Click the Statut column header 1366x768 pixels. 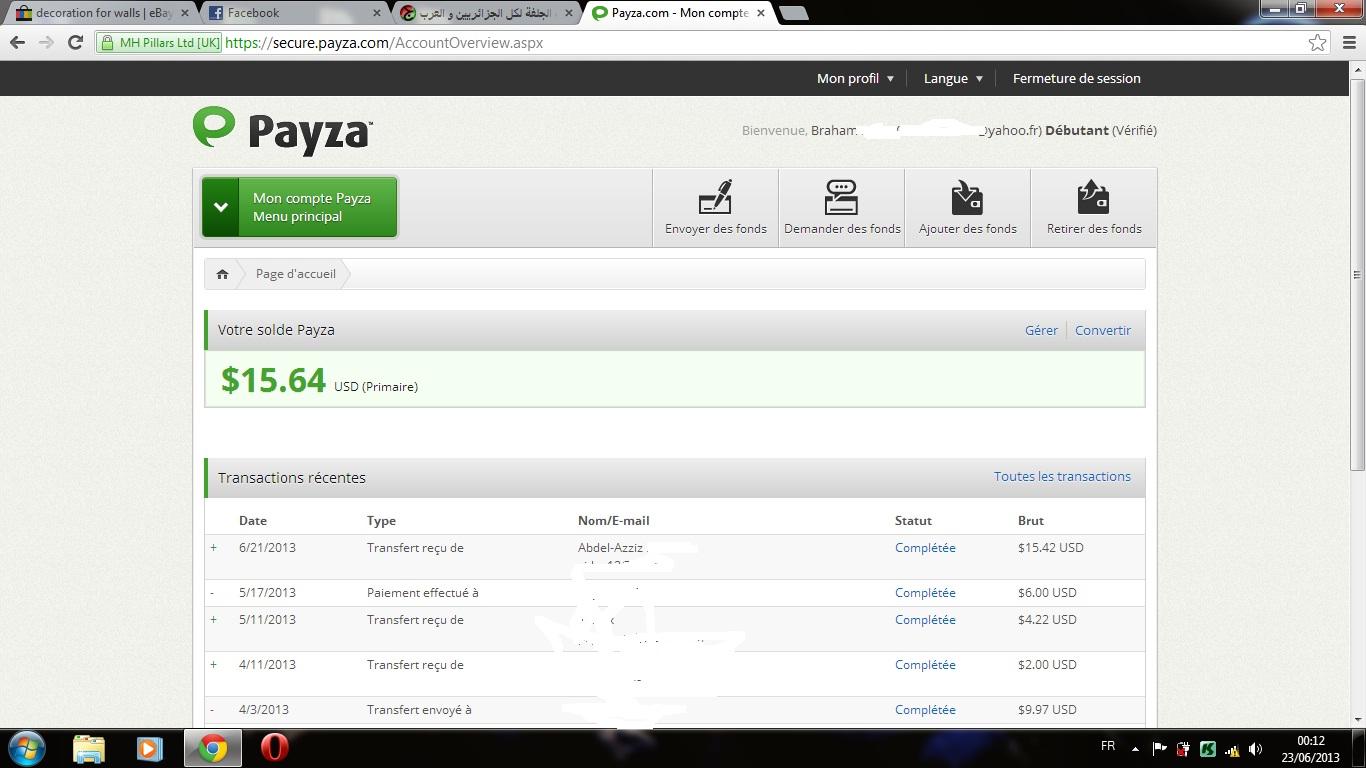pyautogui.click(x=913, y=521)
